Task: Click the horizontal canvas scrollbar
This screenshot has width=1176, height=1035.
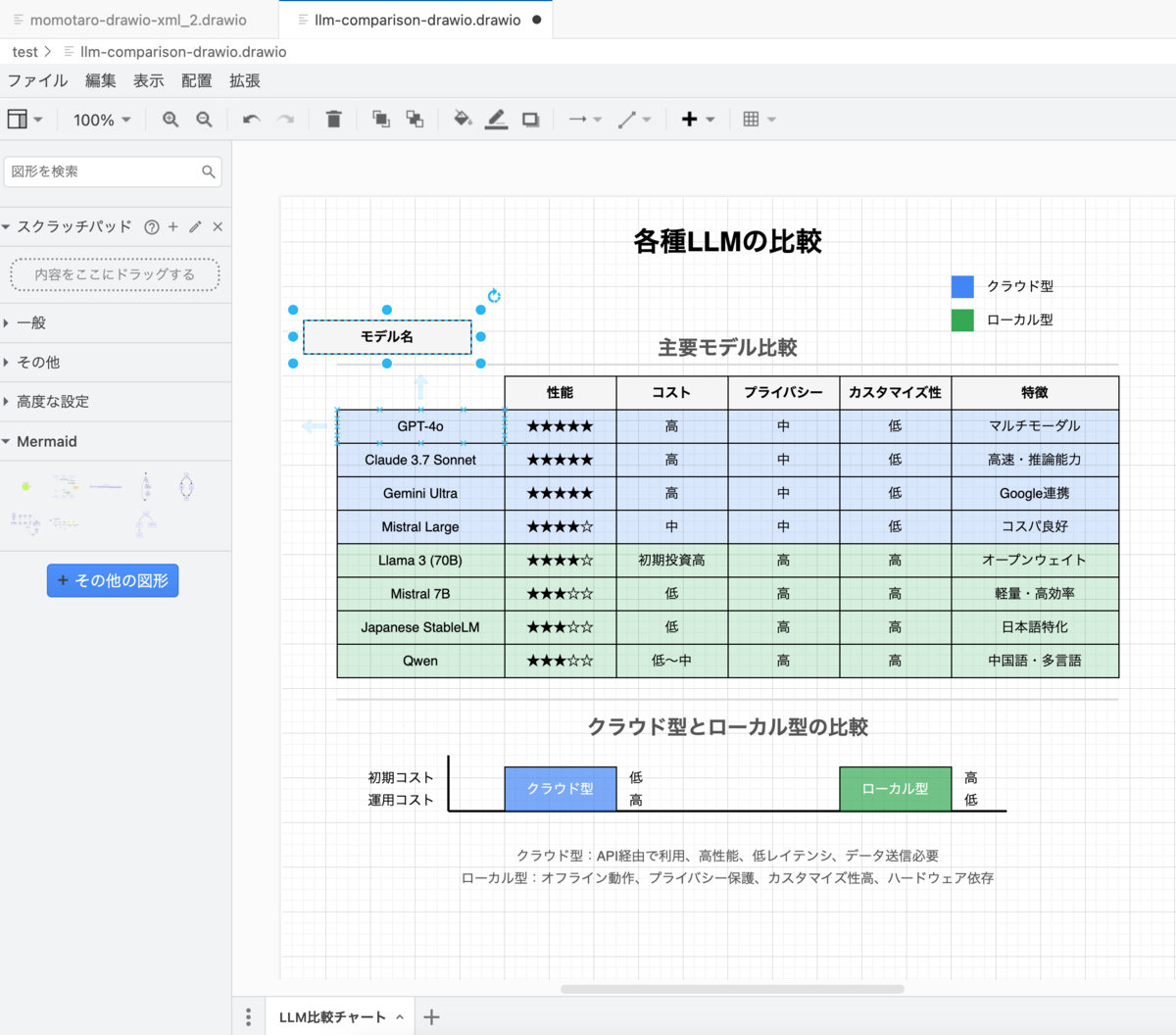Action: (x=732, y=989)
